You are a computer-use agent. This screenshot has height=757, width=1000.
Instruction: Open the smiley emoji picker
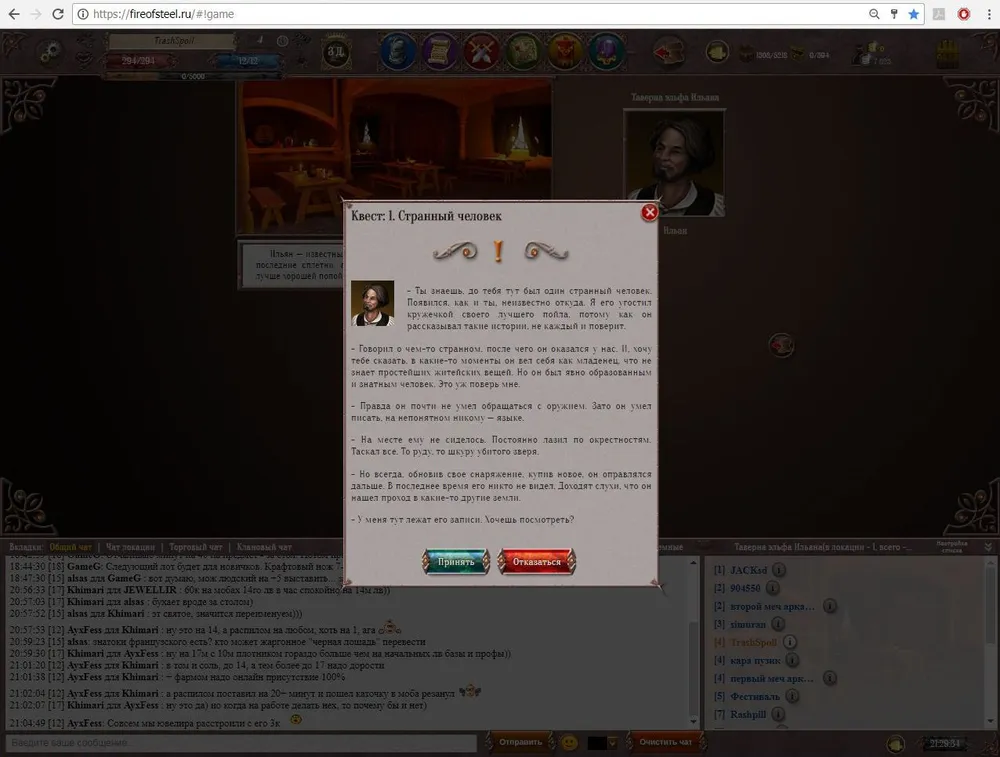tap(570, 743)
